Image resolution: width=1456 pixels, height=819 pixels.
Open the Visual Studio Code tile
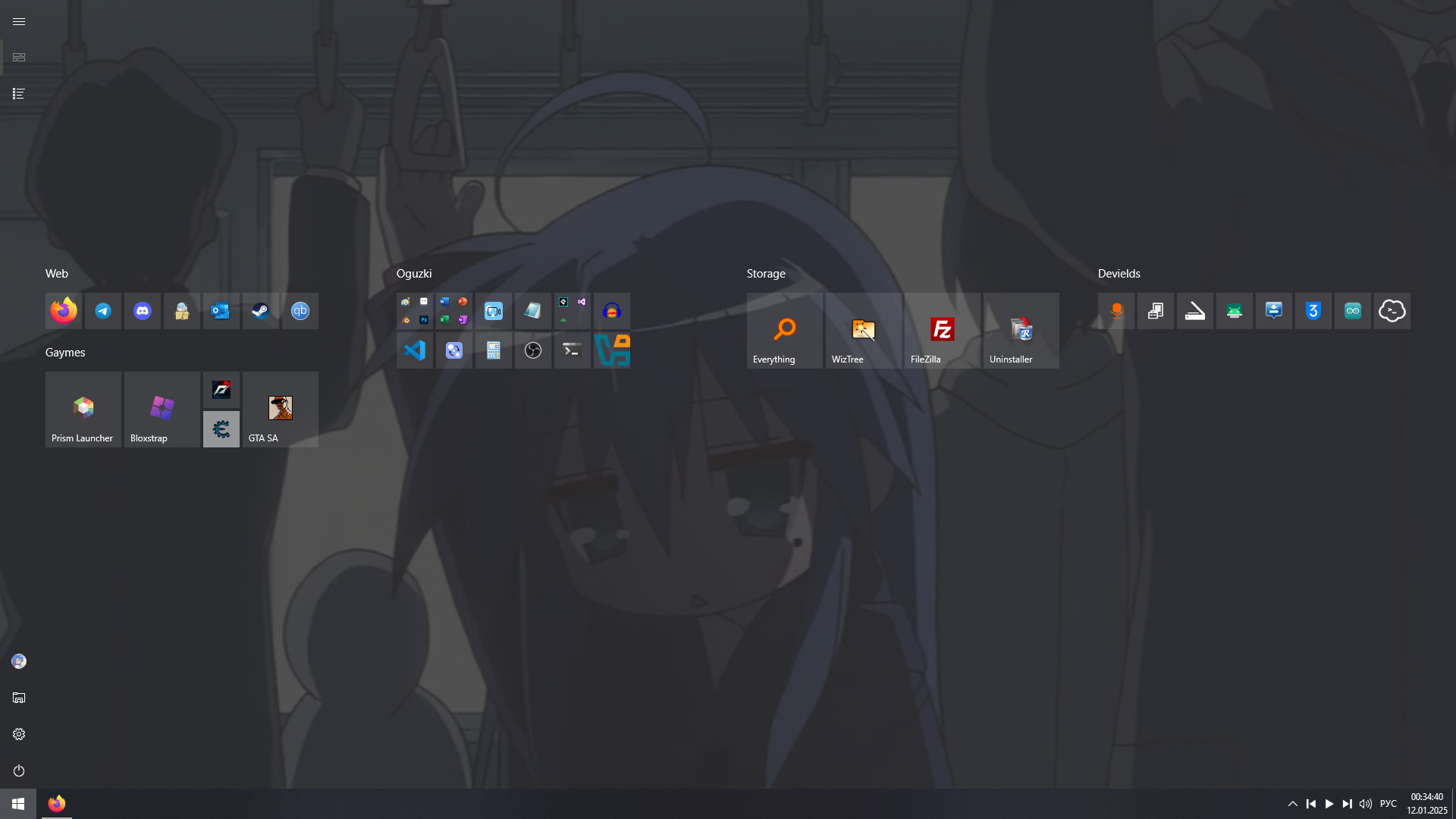pos(415,350)
